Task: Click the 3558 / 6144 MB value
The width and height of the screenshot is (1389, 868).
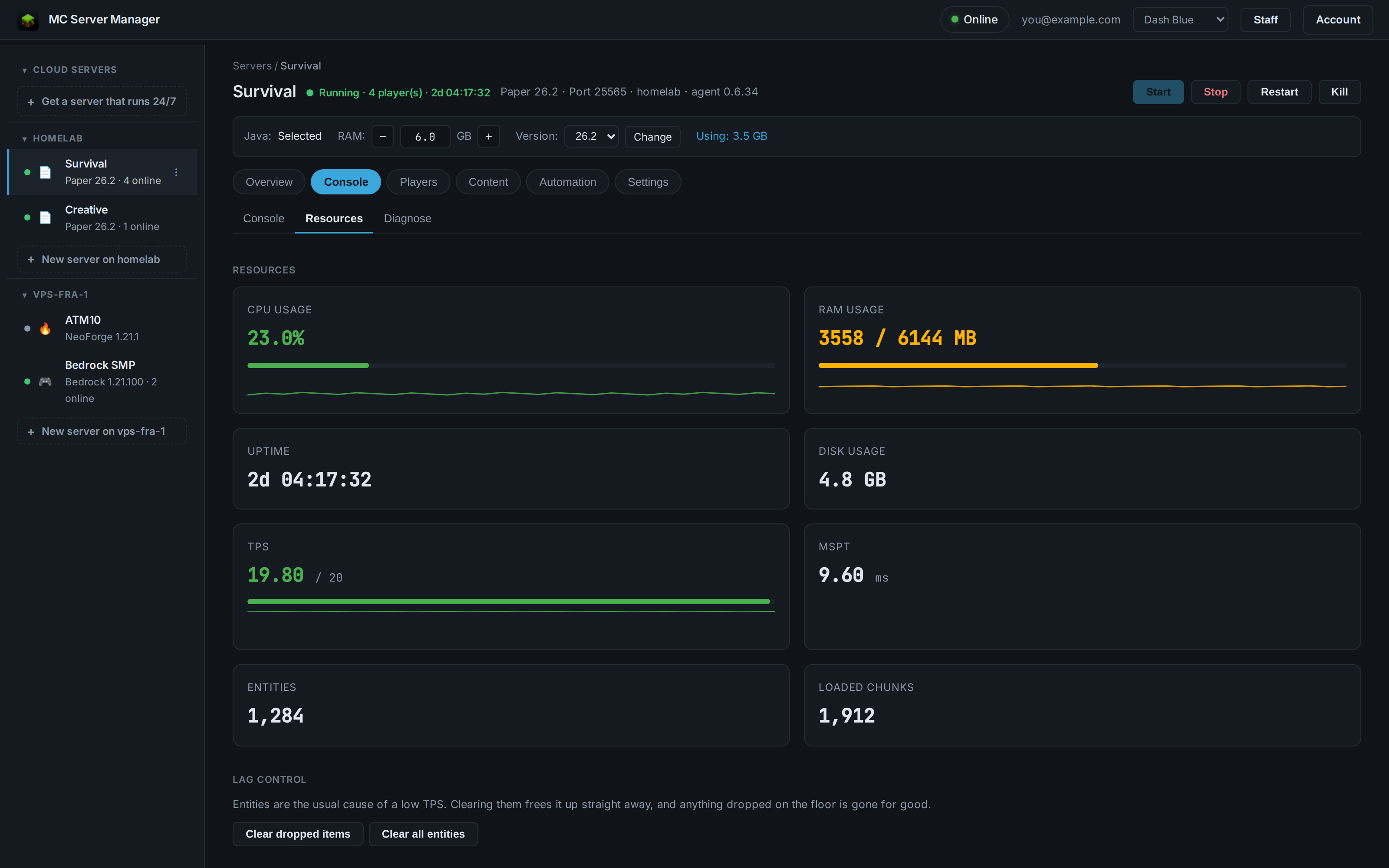Action: coord(897,338)
